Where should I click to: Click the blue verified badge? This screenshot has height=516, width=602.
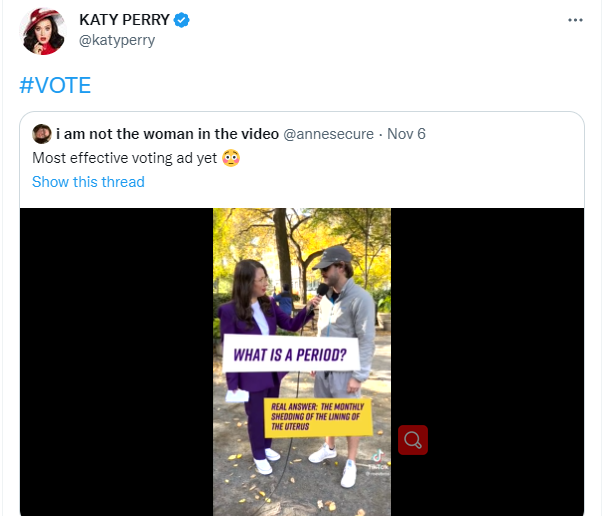181,20
